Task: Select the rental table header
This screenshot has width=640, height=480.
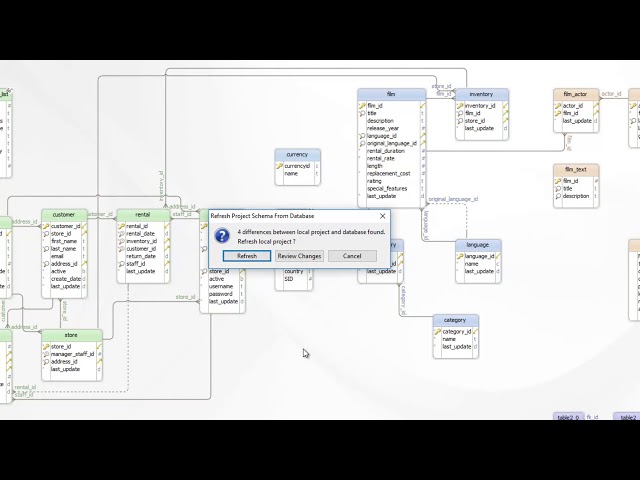Action: coord(143,215)
